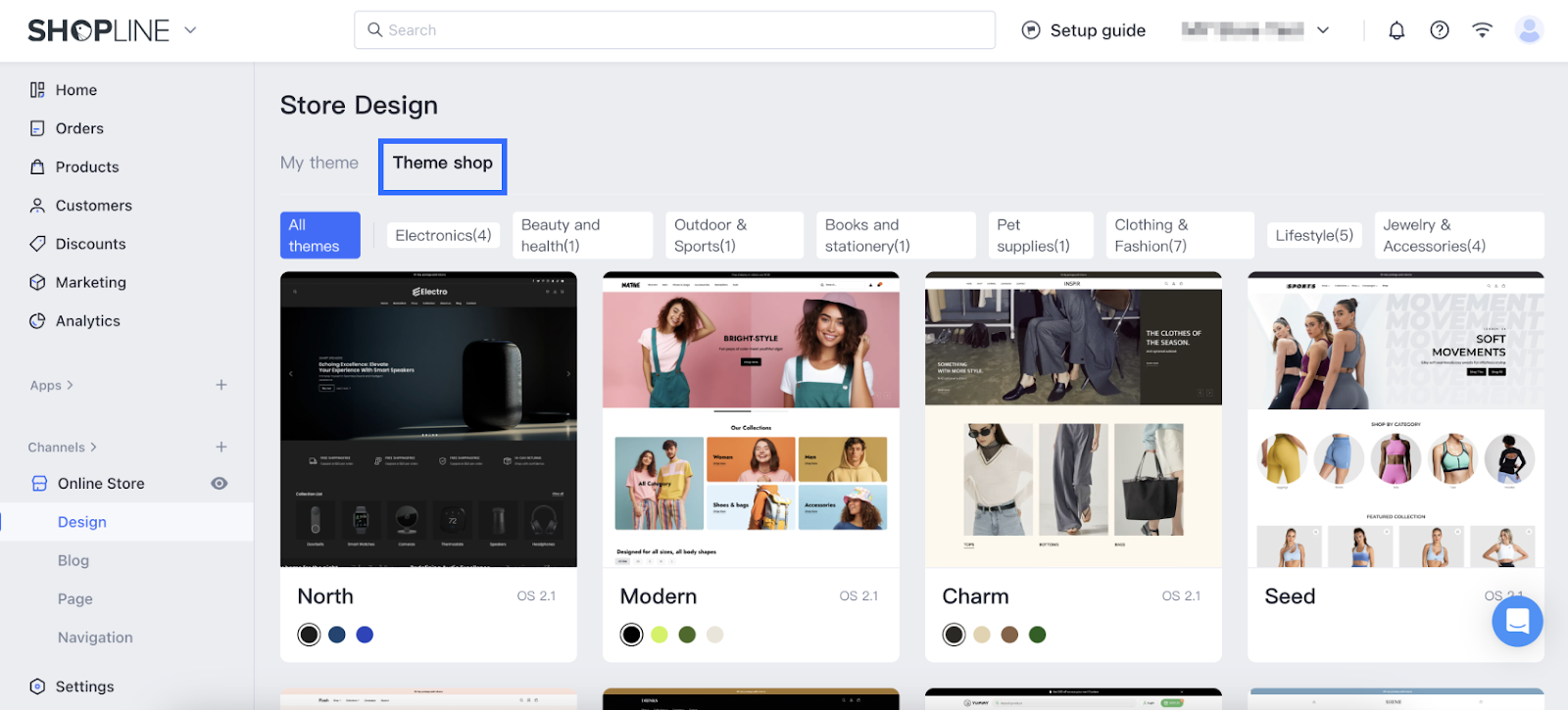Filter themes by Jewelry & Accessories(4)
1568x710 pixels.
[1459, 235]
